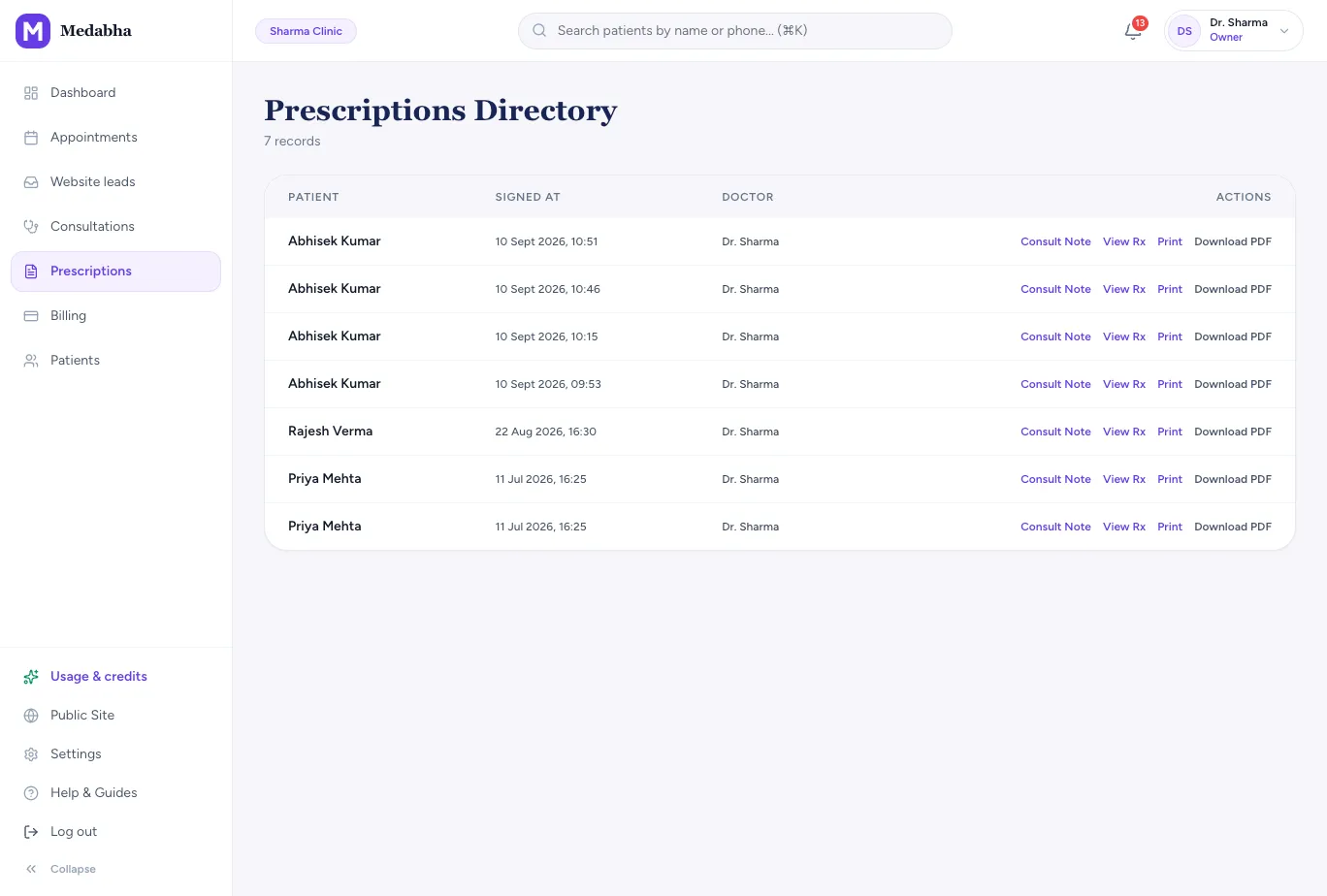Click the PATIENT column header
The image size is (1327, 896).
click(x=313, y=197)
